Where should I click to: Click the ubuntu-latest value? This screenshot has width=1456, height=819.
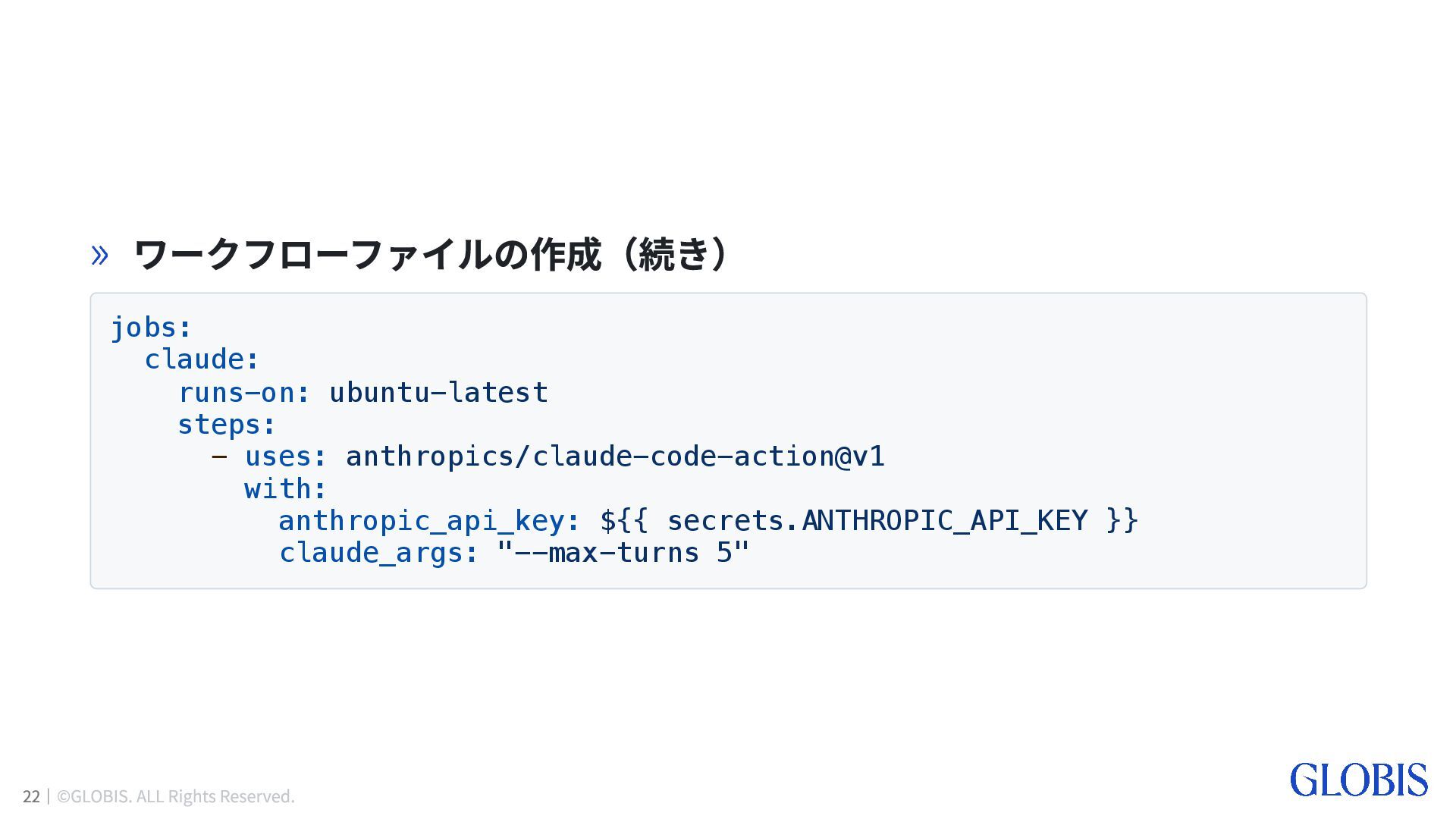point(438,392)
